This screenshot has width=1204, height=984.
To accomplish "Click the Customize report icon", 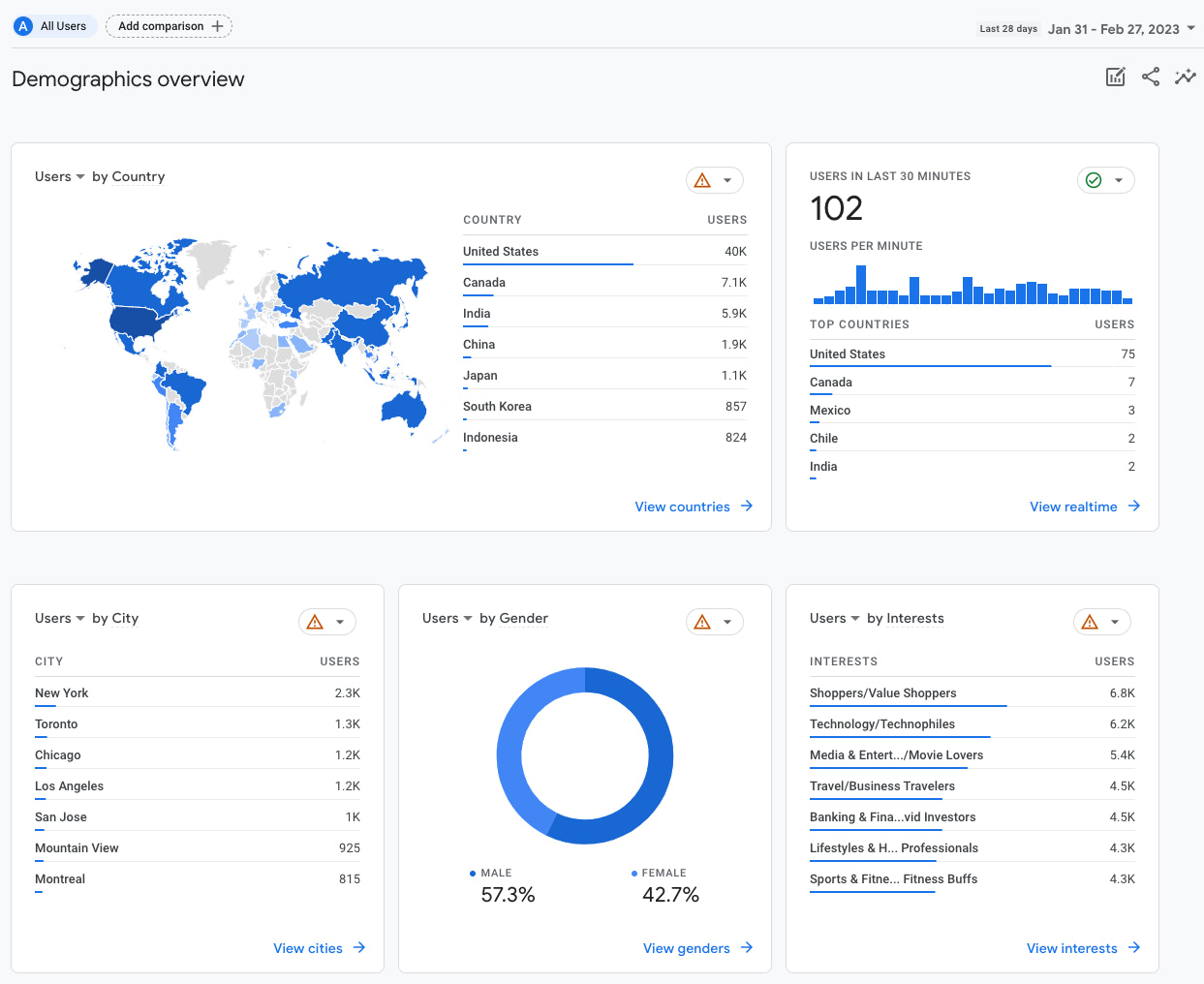I will click(x=1115, y=77).
